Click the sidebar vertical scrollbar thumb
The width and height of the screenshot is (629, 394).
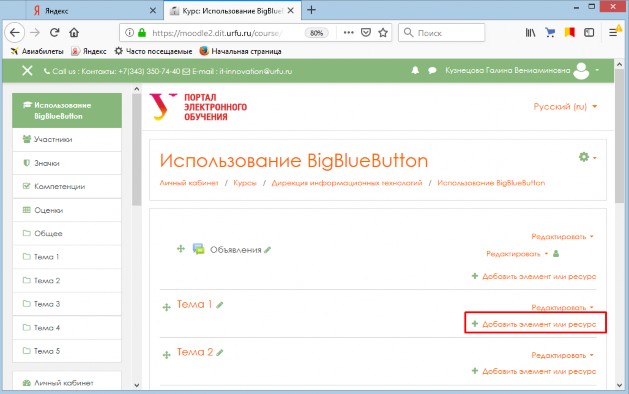(136, 149)
